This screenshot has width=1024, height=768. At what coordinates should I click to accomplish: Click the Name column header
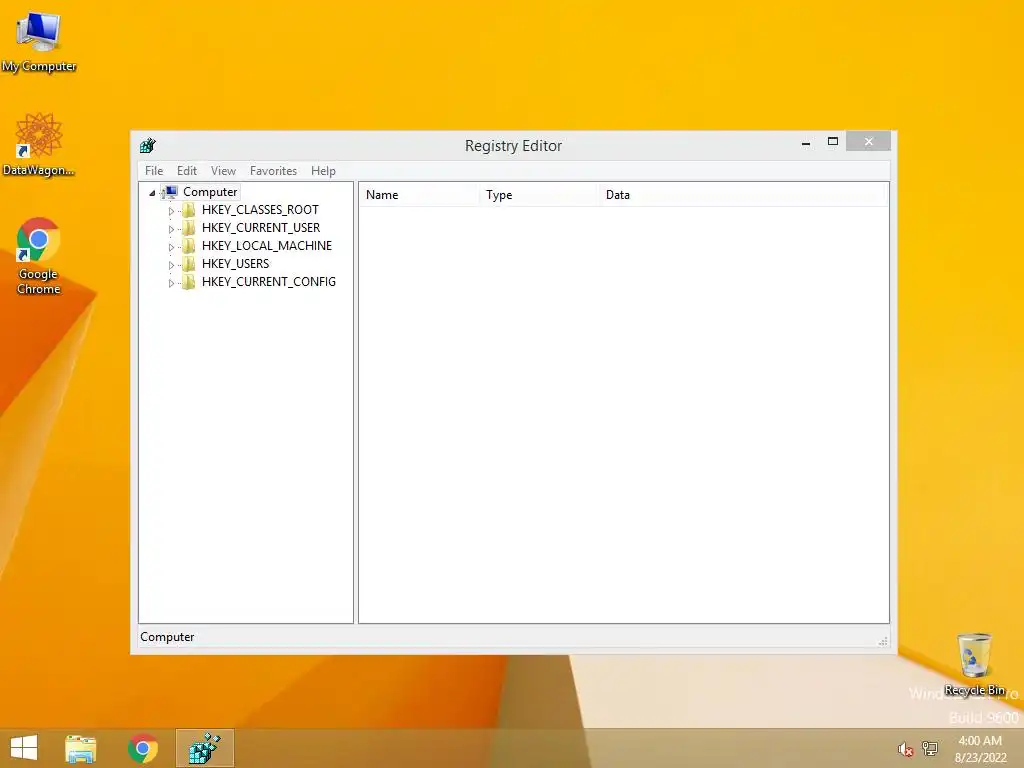click(x=418, y=195)
